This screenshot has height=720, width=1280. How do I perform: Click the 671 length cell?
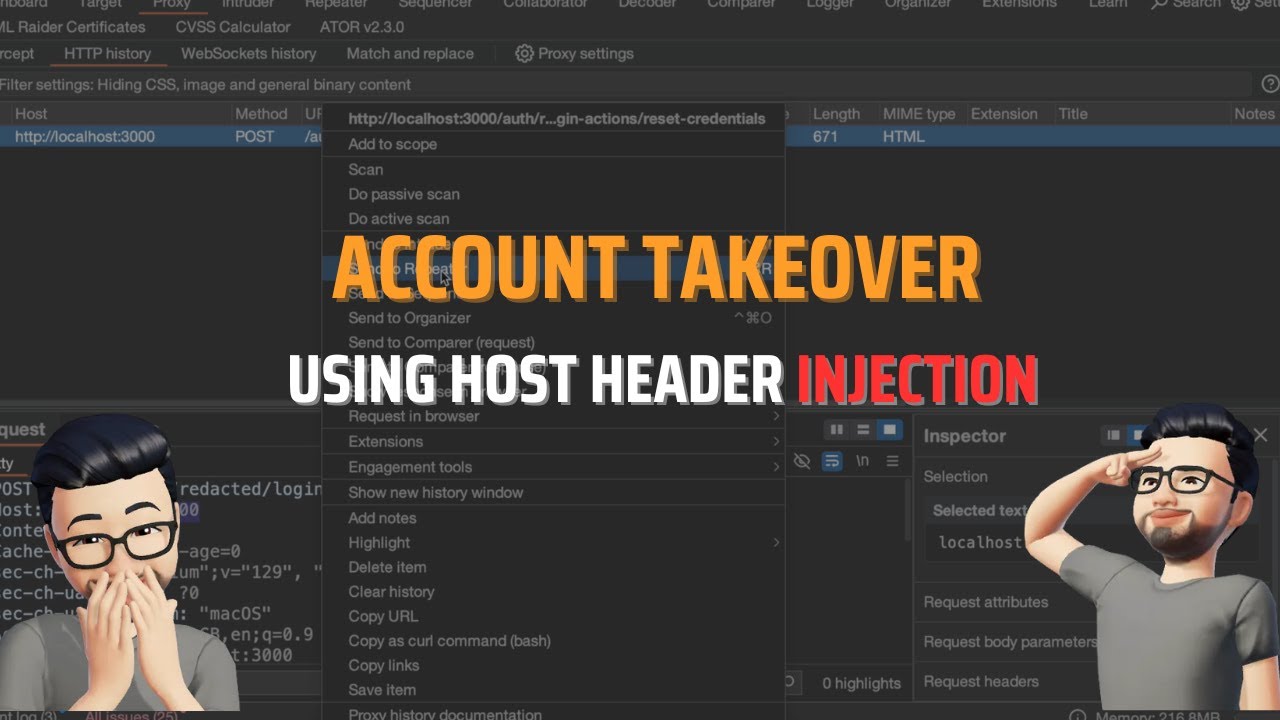tap(825, 136)
